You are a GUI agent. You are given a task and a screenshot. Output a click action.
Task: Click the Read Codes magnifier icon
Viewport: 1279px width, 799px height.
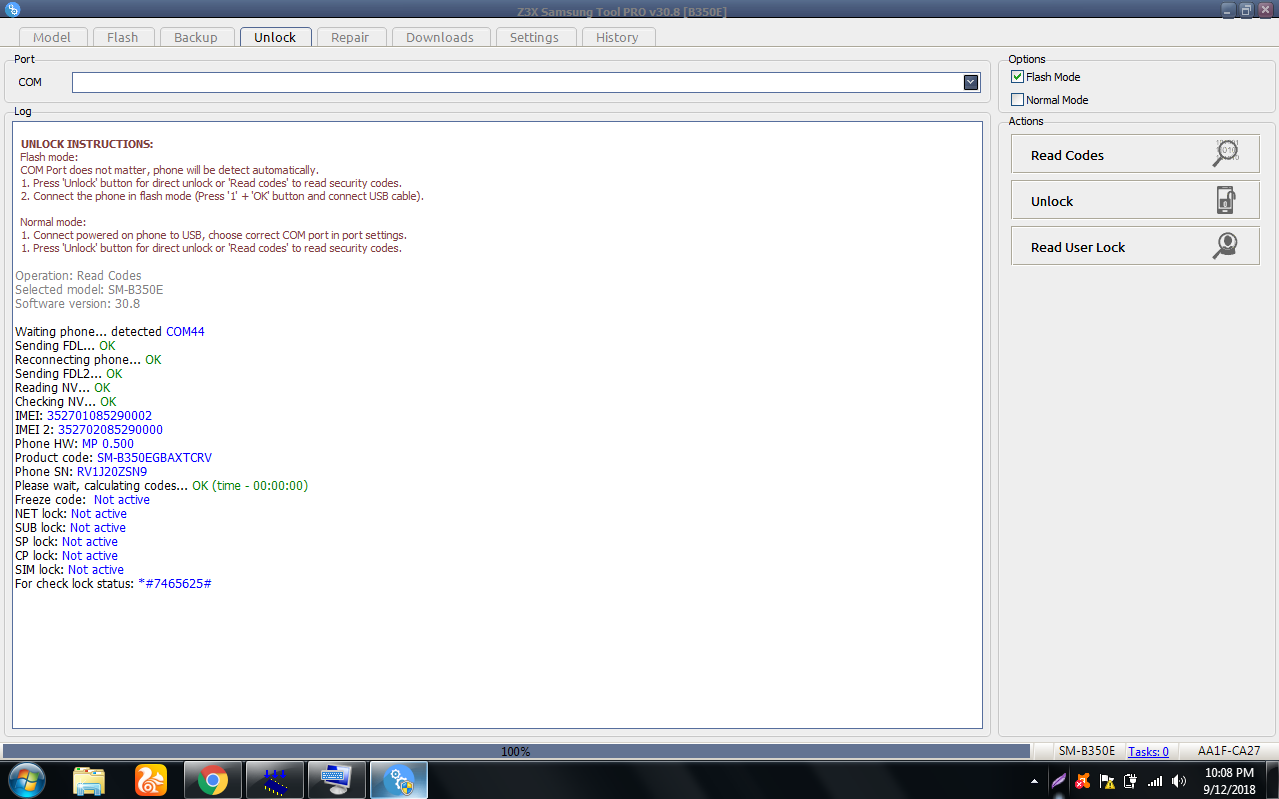point(1226,153)
